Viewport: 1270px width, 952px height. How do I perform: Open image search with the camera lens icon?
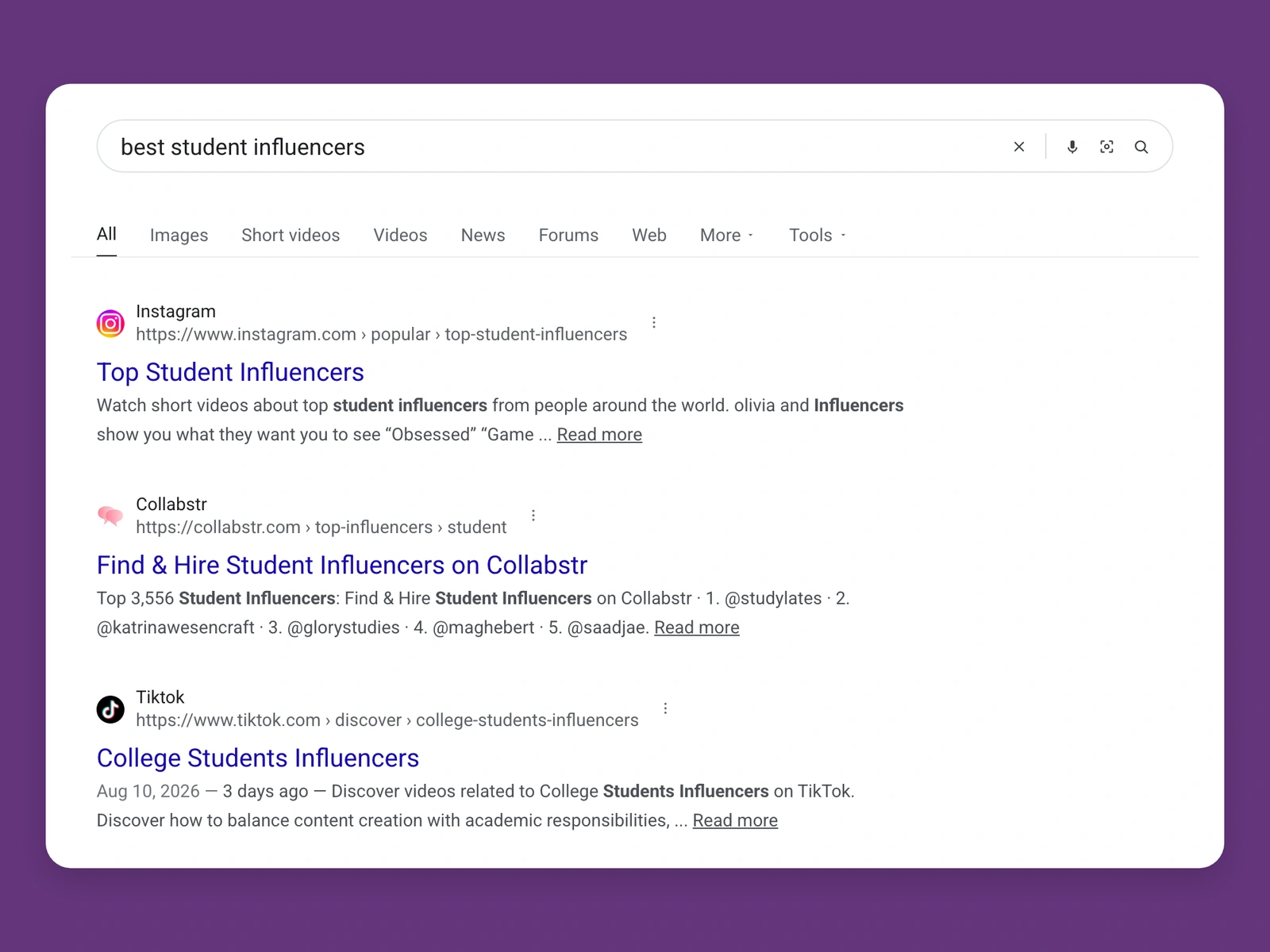[x=1106, y=147]
